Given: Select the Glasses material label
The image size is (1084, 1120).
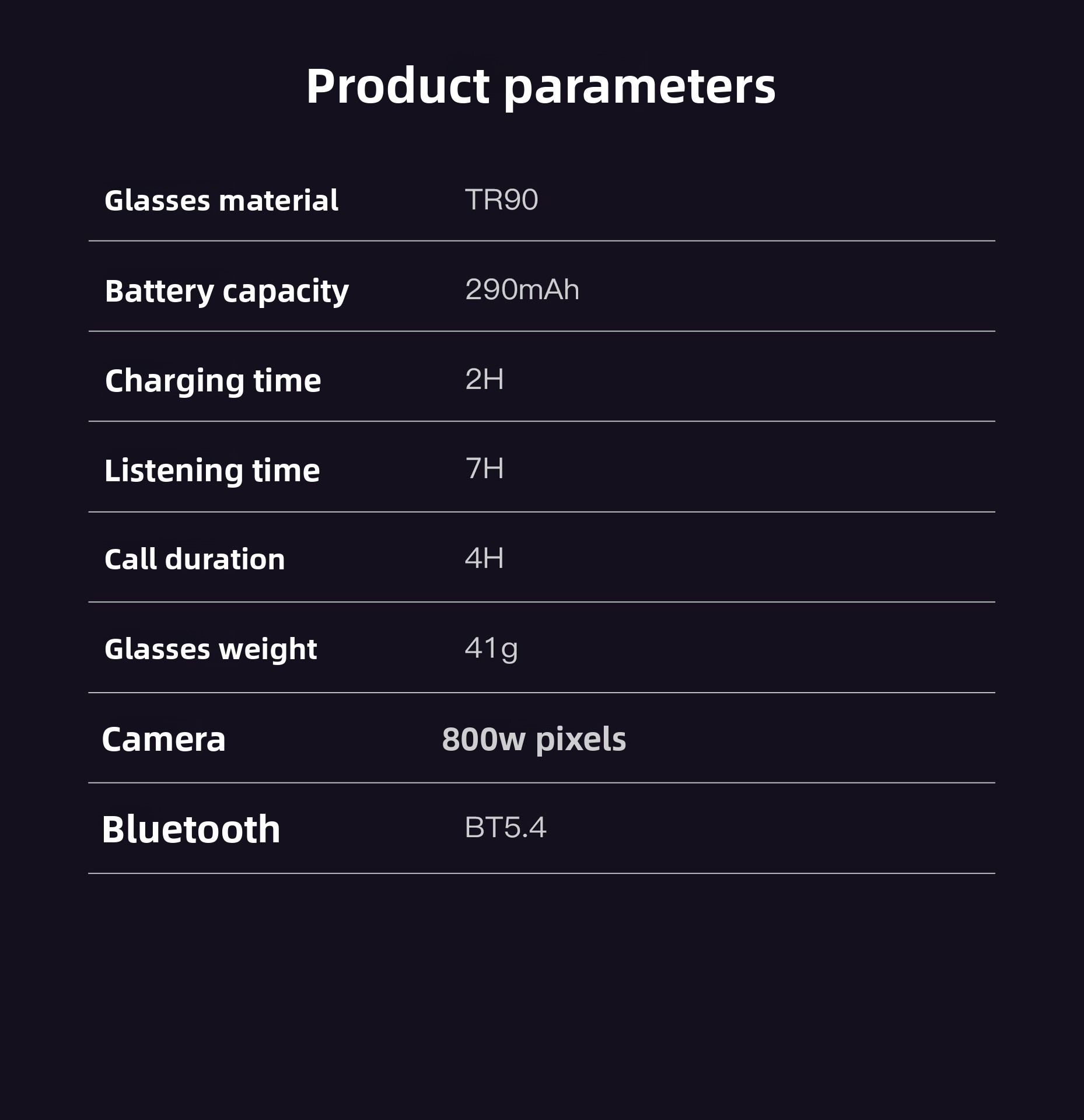Looking at the screenshot, I should (221, 201).
